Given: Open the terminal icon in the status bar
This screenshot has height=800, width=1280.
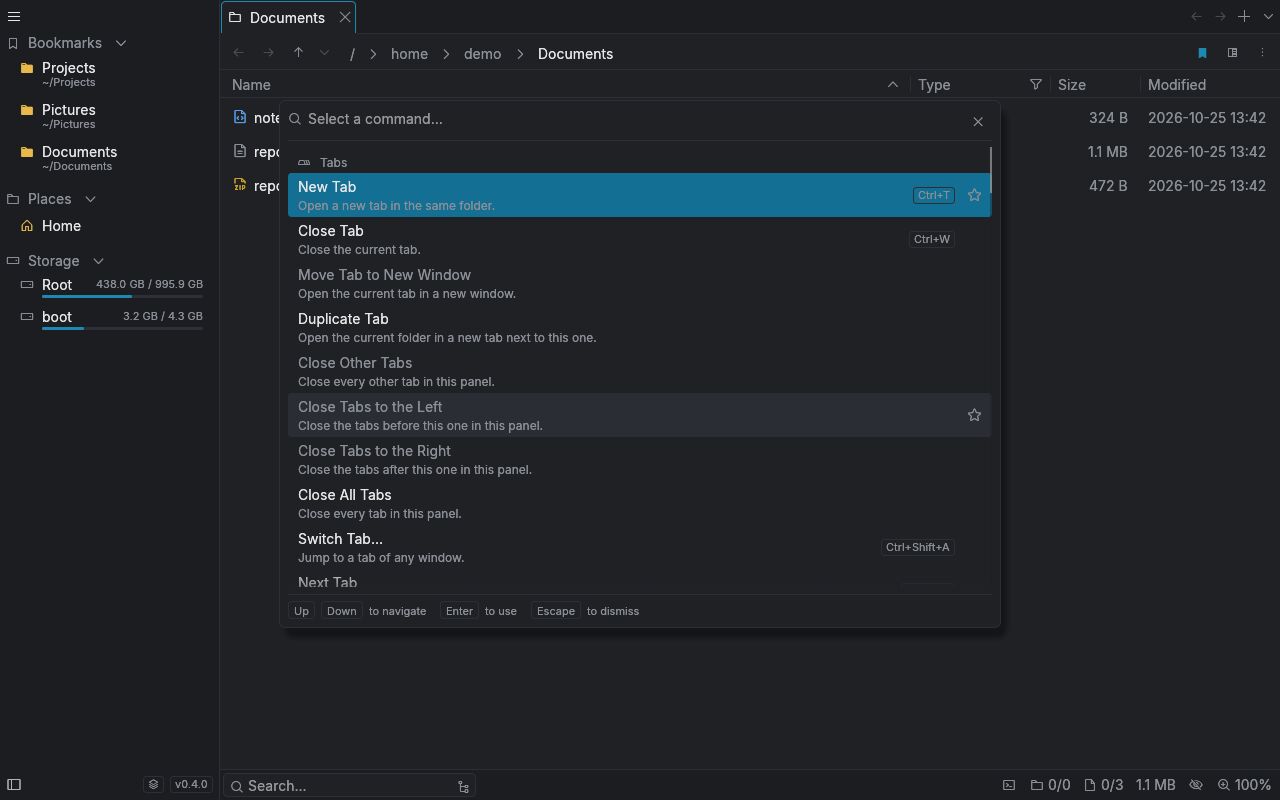Looking at the screenshot, I should tap(1009, 785).
